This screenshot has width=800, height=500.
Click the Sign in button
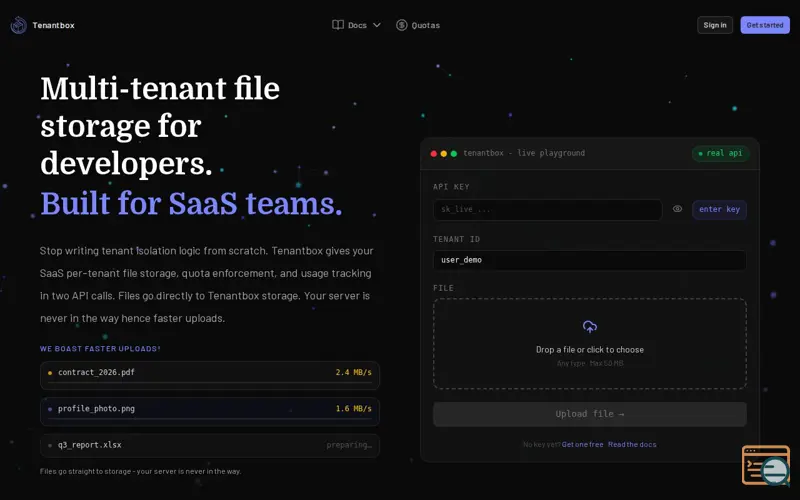click(715, 25)
